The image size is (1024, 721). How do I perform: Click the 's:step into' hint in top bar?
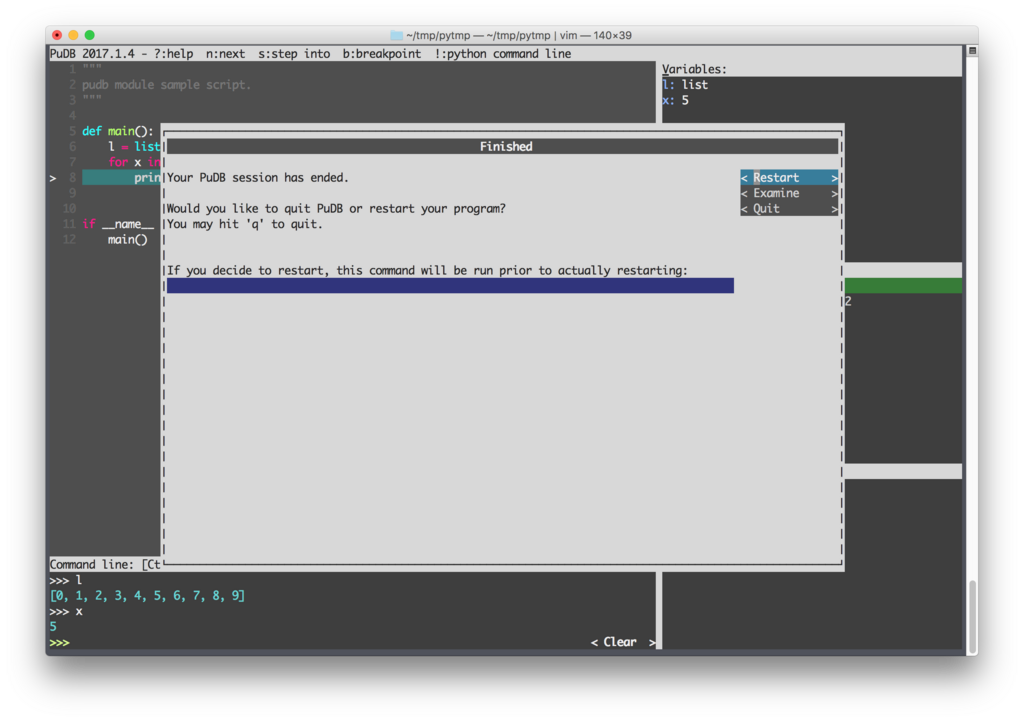(x=294, y=54)
